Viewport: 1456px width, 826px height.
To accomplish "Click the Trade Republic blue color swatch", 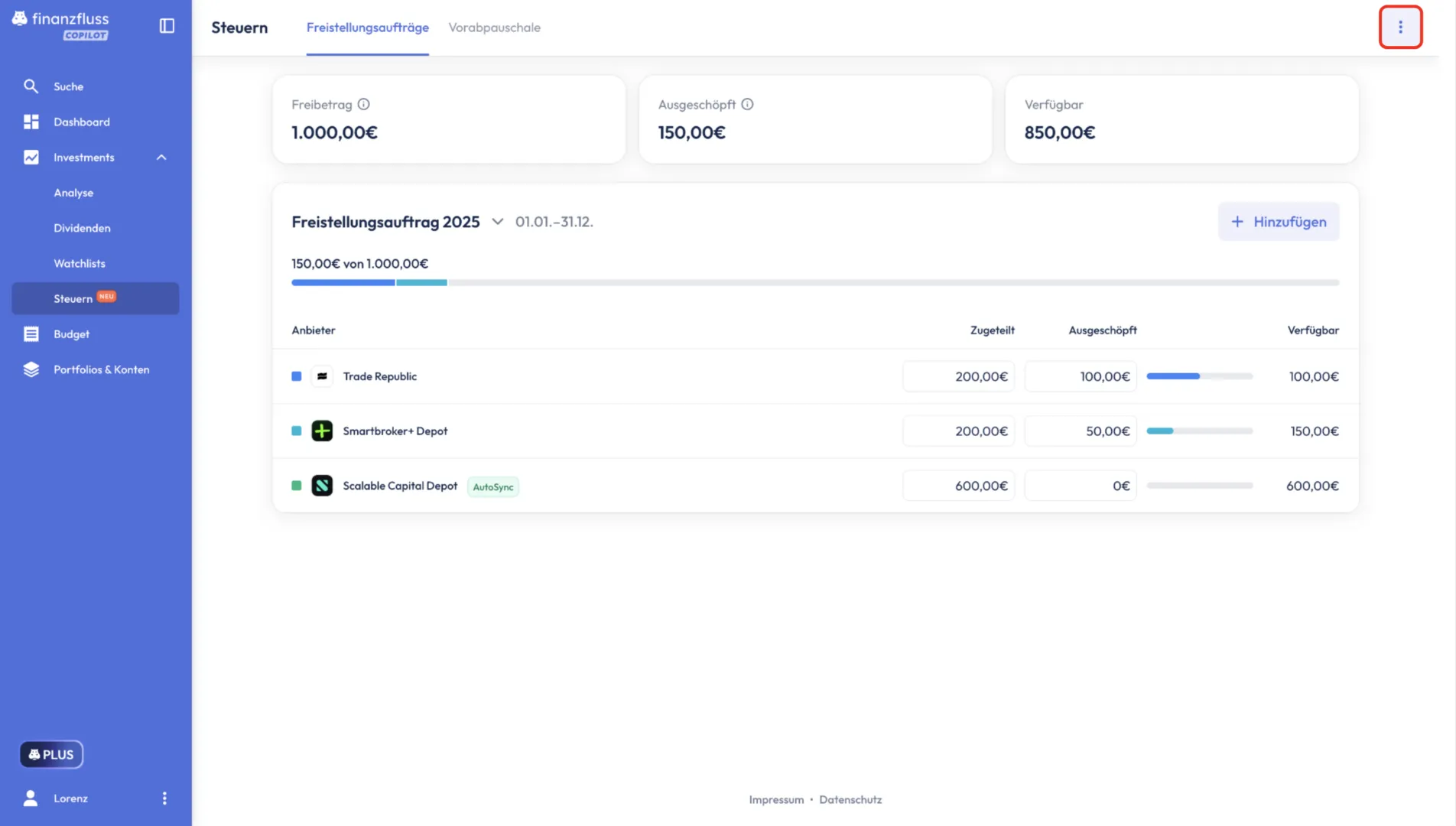I will (x=297, y=376).
